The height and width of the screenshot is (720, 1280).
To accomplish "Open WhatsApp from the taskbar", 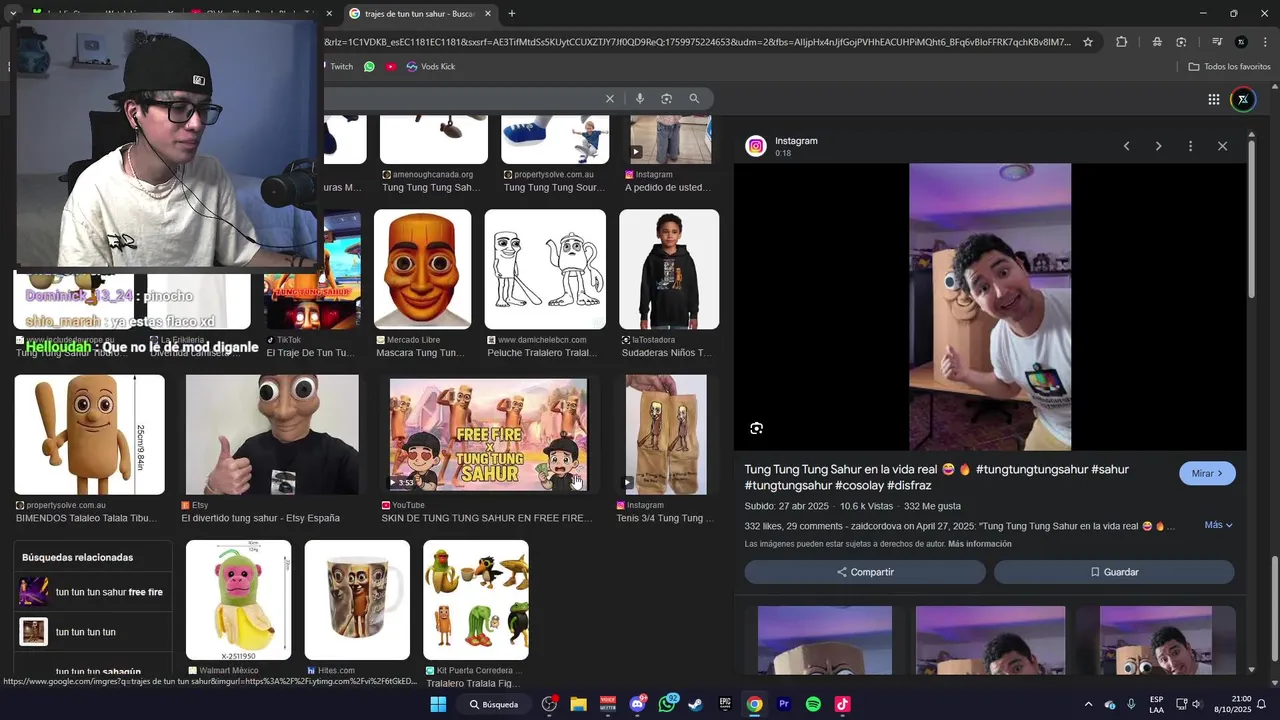I will pos(667,704).
